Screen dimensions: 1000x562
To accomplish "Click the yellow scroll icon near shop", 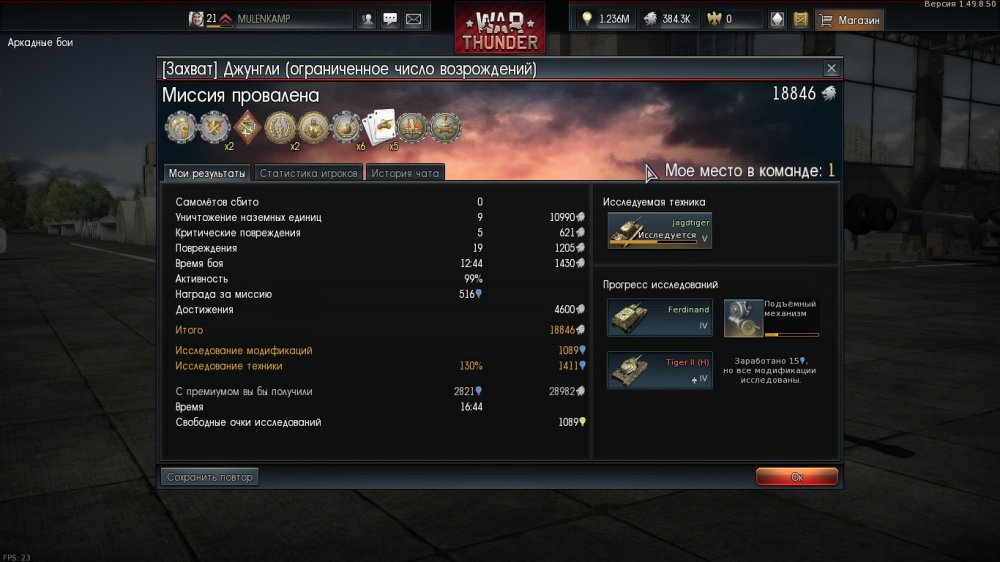I will click(x=800, y=20).
